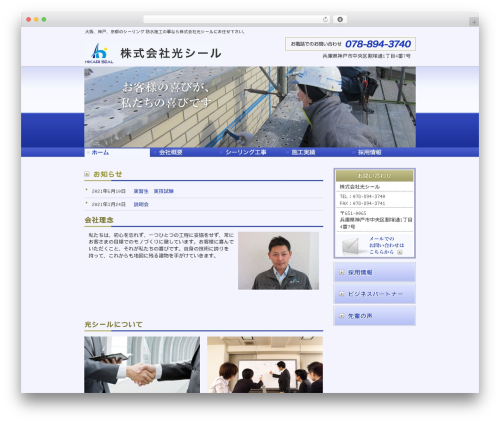
Task: Open the 採用情報 sidebar banner
Action: click(x=374, y=272)
